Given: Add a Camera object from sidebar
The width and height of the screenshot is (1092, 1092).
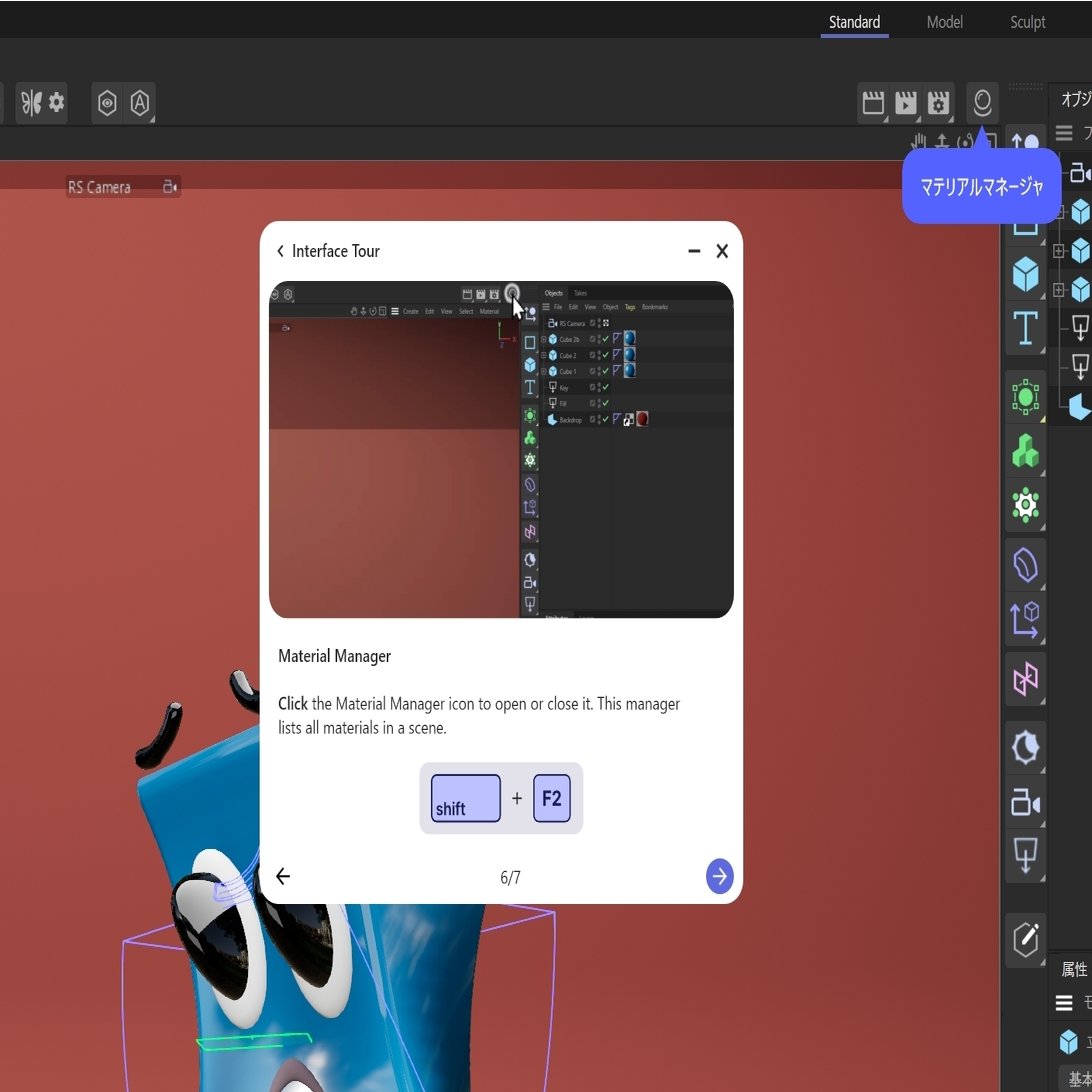Looking at the screenshot, I should pos(1025,802).
